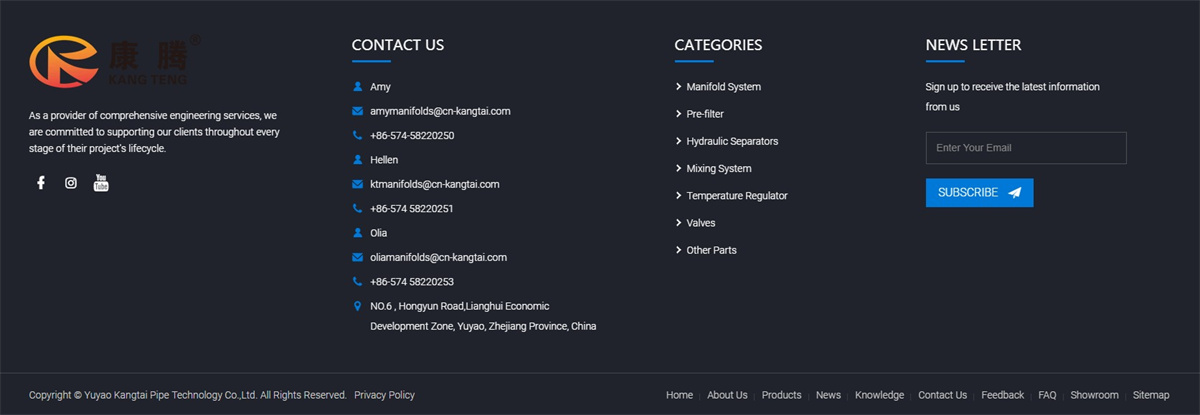Click the chevron beside Manifold System
This screenshot has width=1200, height=415.
pos(678,87)
